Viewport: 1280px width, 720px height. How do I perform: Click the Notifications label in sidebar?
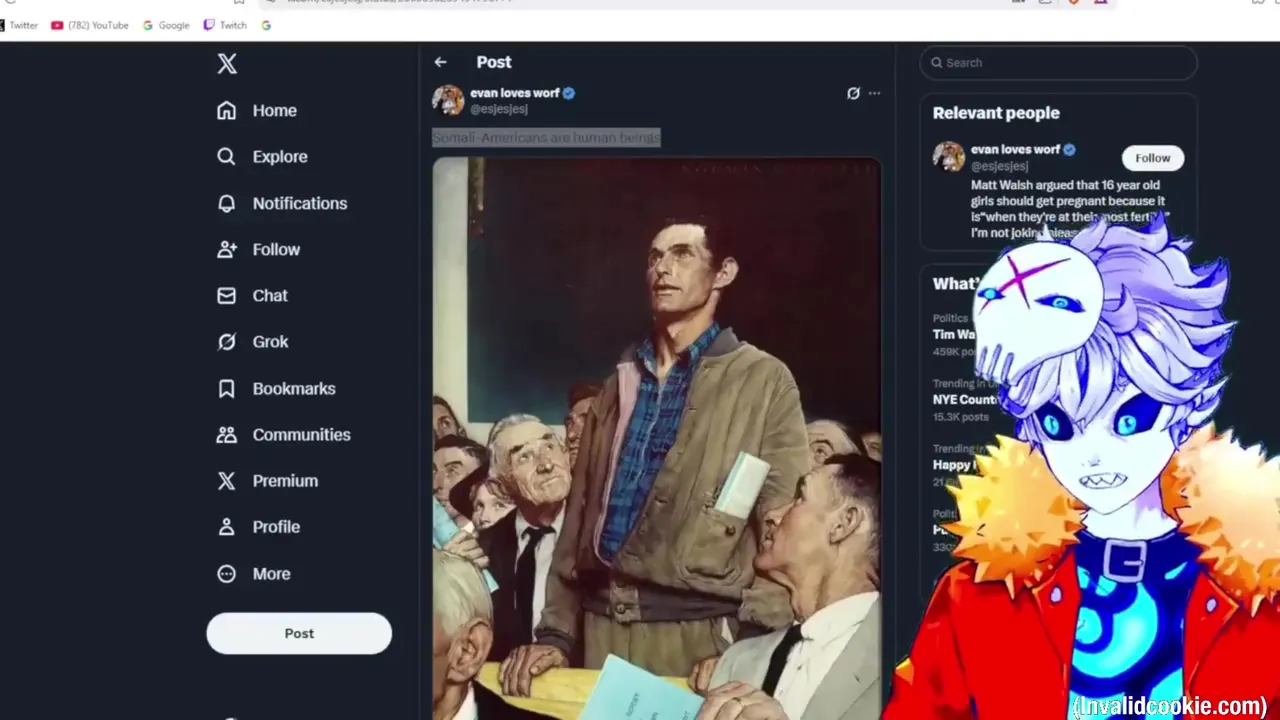click(x=300, y=203)
